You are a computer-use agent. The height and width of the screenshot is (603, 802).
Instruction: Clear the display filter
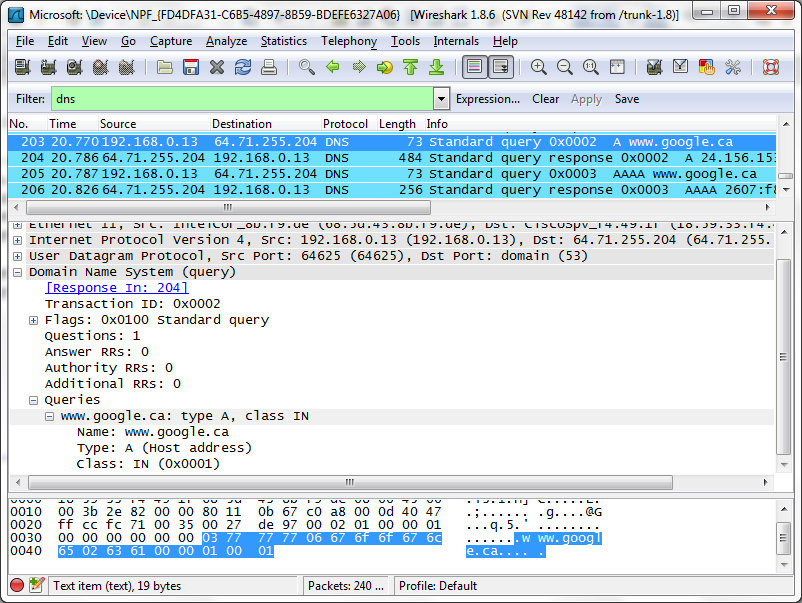point(545,99)
